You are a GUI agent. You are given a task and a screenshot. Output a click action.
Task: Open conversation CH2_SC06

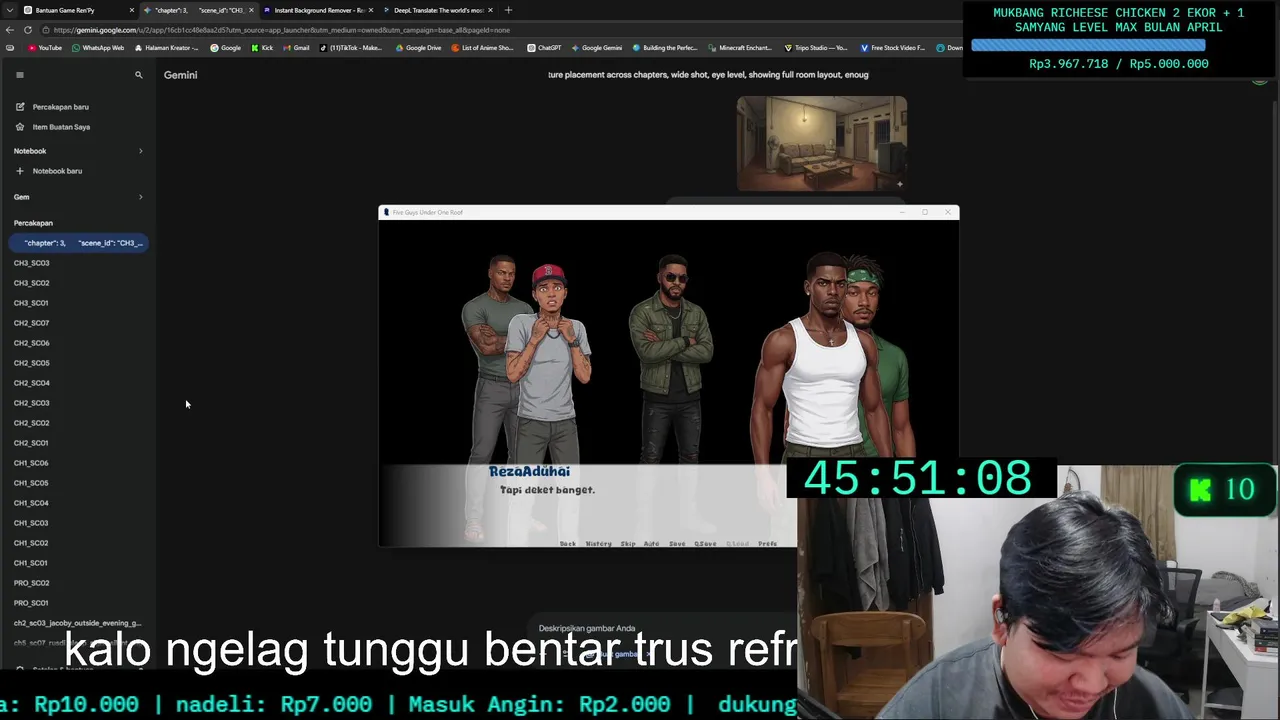[x=31, y=343]
